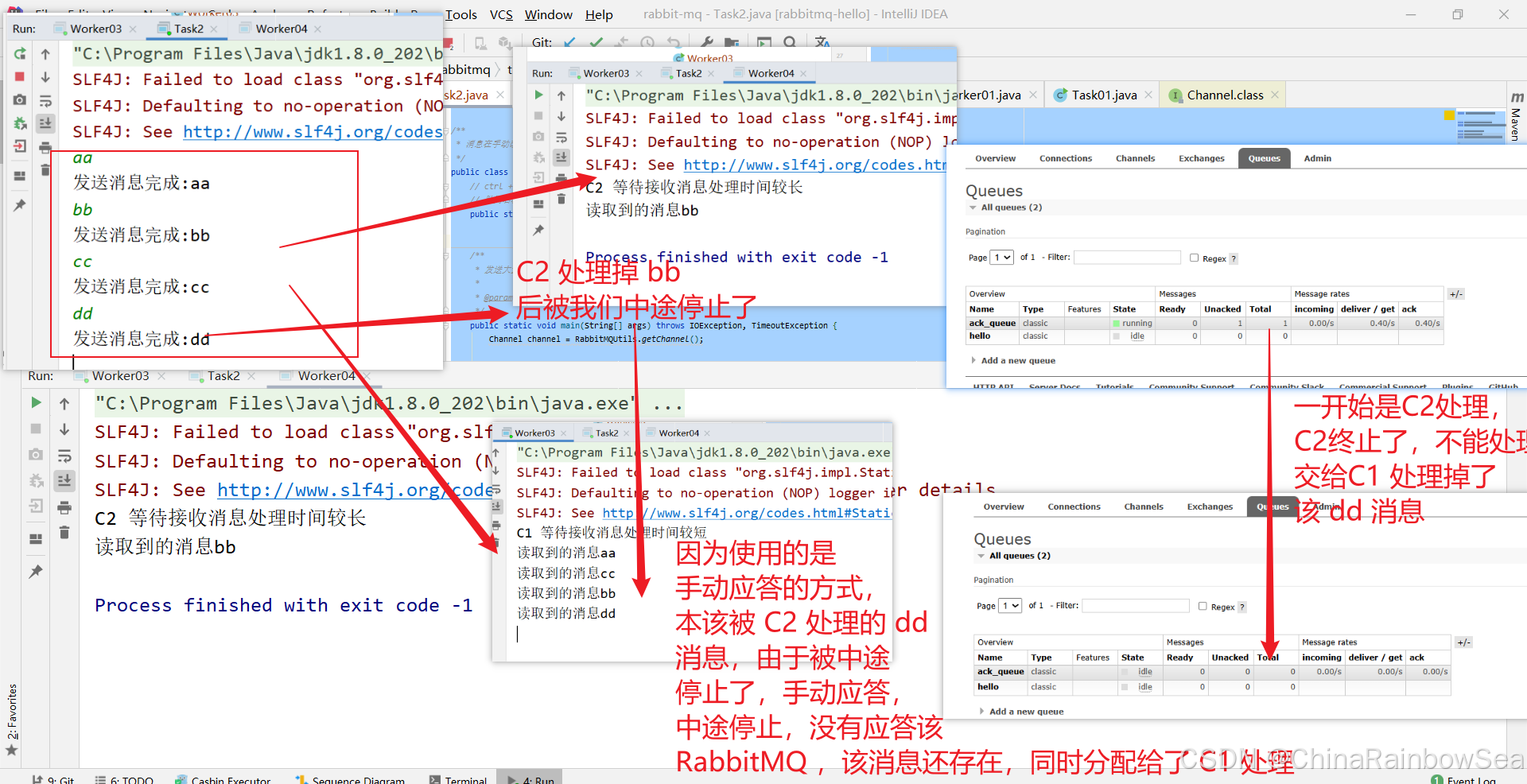Tick Regex checkbox in lower RabbitMQ page

(1203, 606)
